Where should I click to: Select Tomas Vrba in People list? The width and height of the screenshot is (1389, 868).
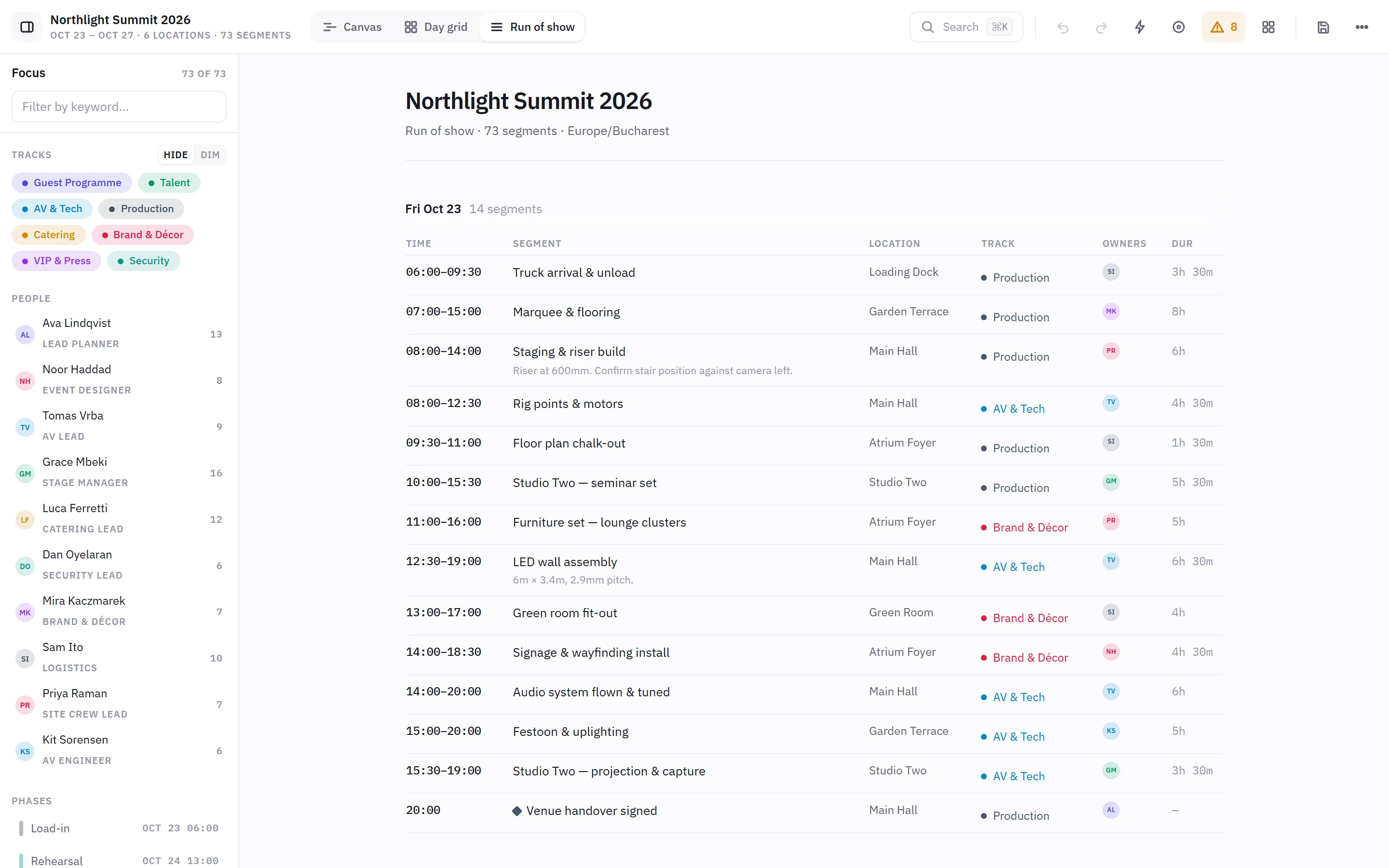point(119,427)
